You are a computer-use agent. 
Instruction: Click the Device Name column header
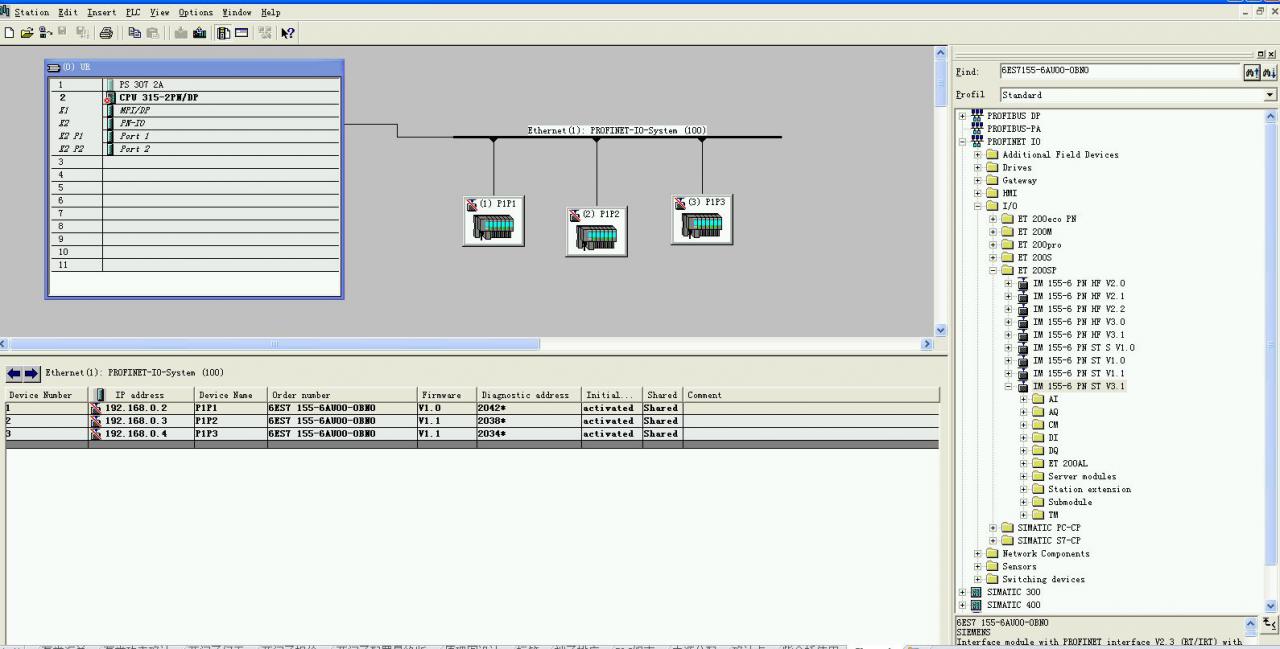(x=230, y=395)
